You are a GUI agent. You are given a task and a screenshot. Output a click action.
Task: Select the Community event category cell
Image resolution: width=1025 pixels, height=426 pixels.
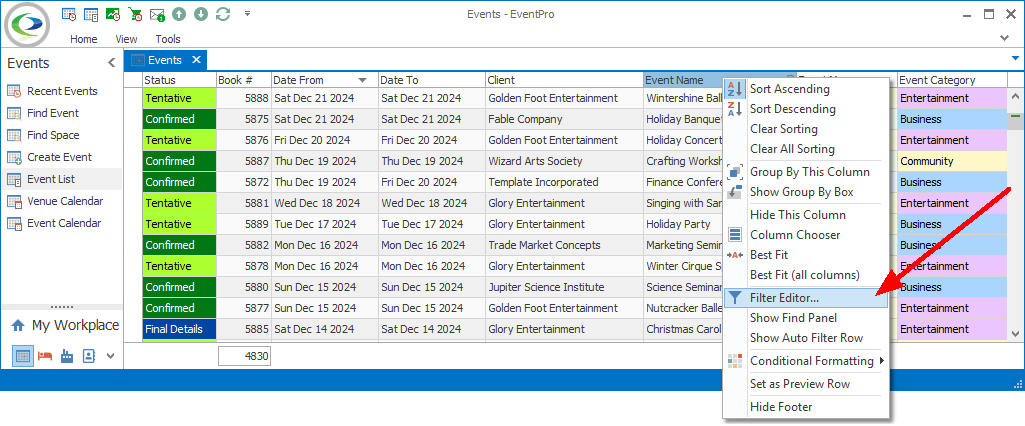(952, 161)
